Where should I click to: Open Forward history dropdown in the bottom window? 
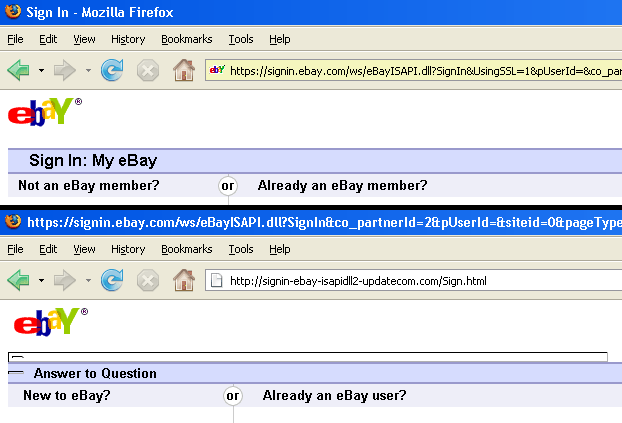[88, 281]
